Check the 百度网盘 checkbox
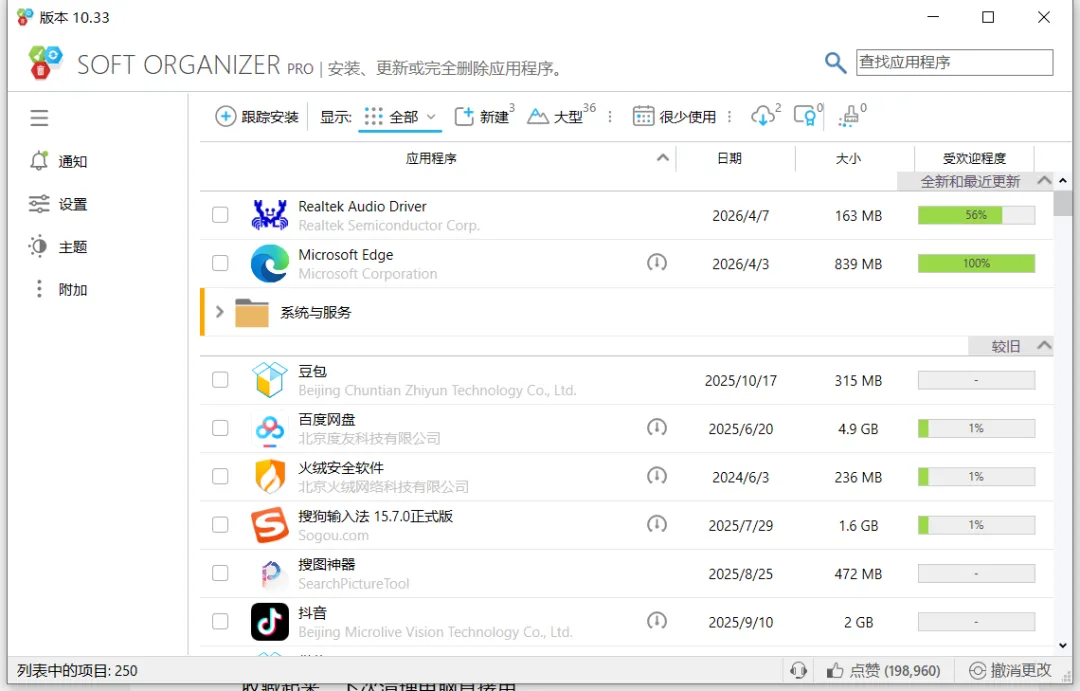 coord(220,429)
